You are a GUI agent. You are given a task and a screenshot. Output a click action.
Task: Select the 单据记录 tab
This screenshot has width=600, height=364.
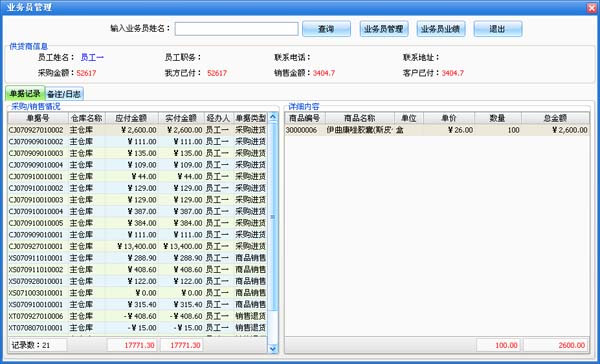pyautogui.click(x=25, y=93)
